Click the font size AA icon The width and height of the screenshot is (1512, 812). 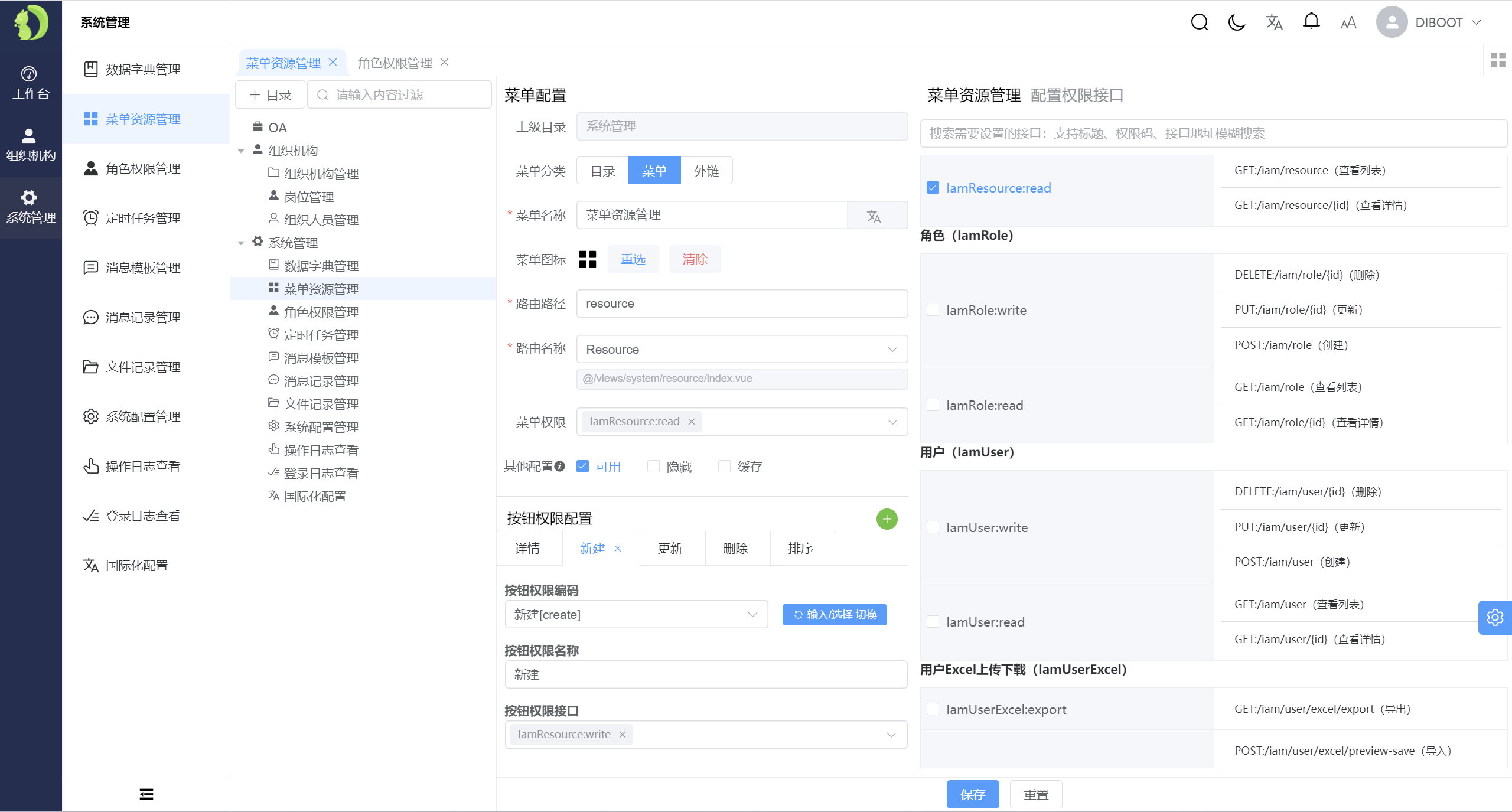click(x=1348, y=23)
